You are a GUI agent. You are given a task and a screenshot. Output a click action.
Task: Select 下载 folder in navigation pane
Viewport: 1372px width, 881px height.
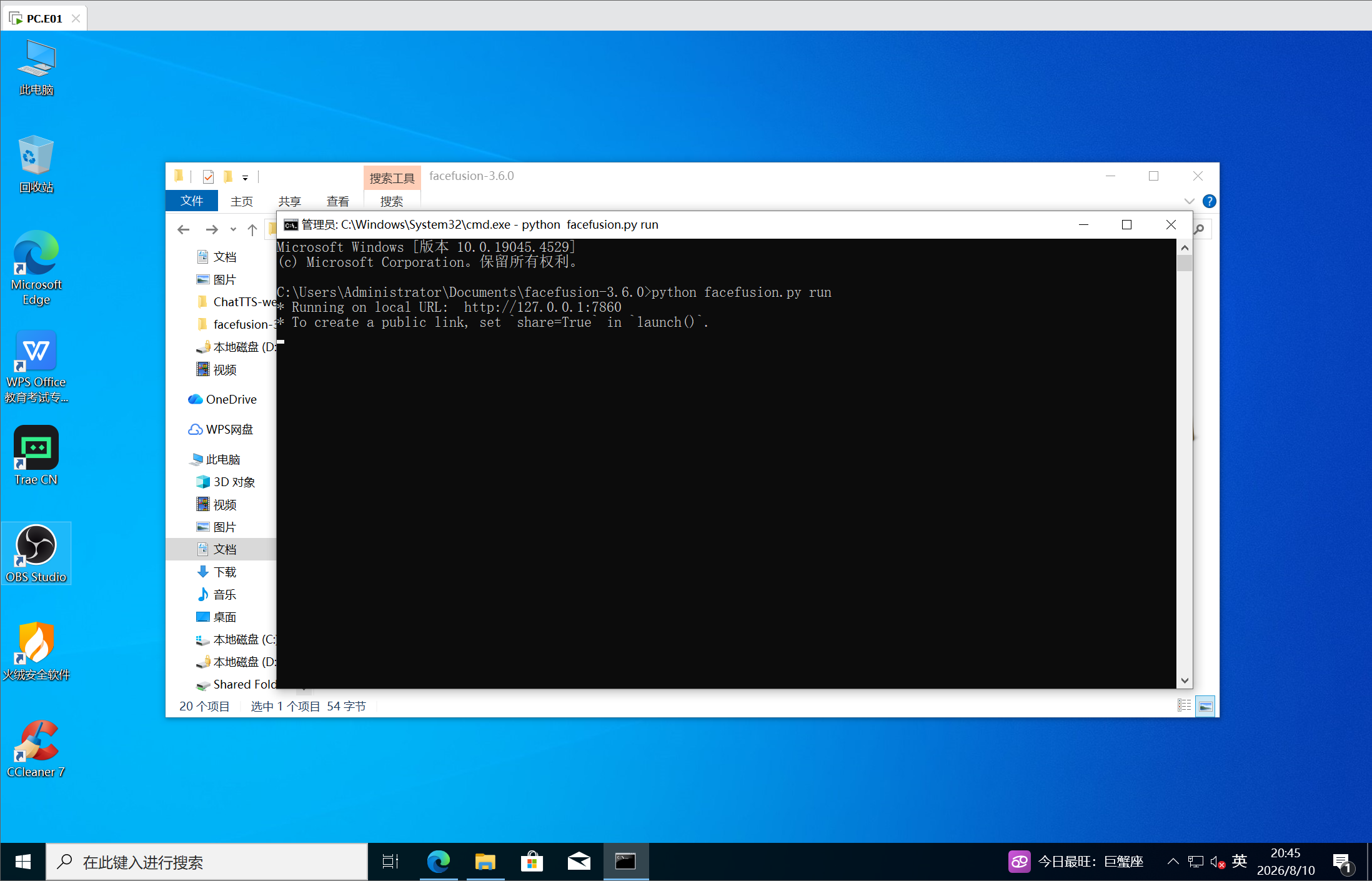coord(217,572)
